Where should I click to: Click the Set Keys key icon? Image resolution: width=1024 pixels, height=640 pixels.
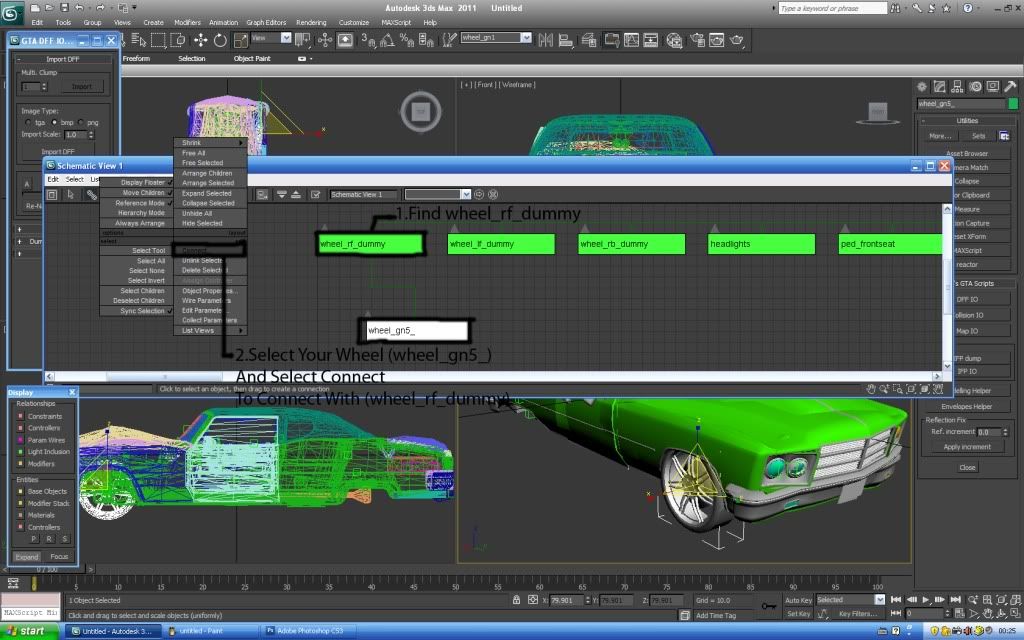[x=769, y=606]
